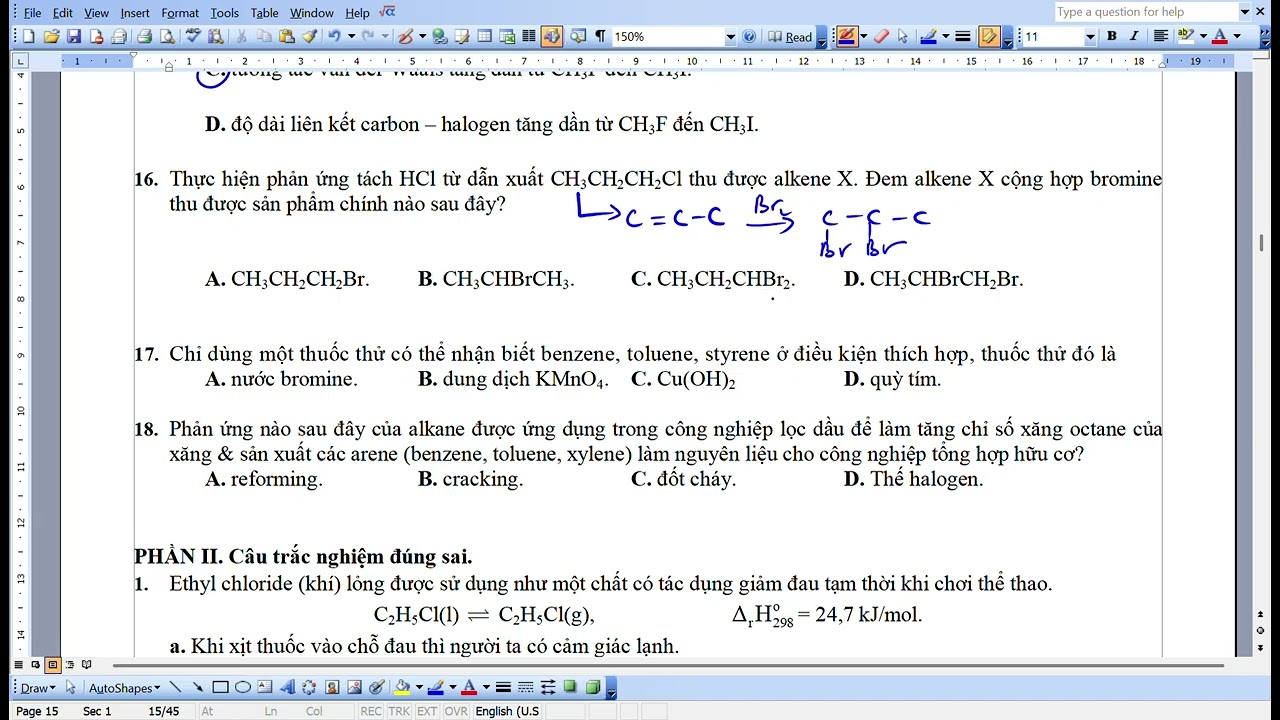Insert a Text Box
This screenshot has height=720, width=1280.
point(265,688)
